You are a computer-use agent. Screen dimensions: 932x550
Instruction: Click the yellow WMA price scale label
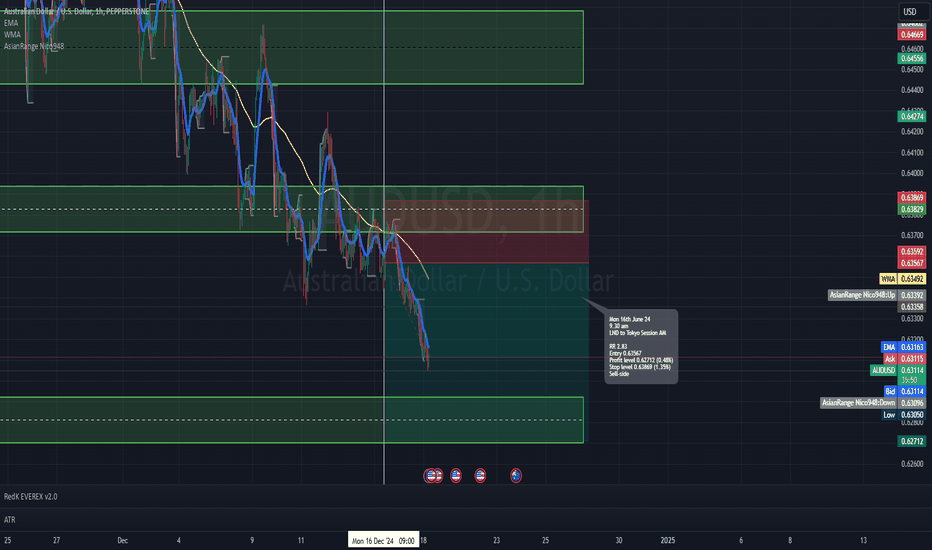coord(902,279)
